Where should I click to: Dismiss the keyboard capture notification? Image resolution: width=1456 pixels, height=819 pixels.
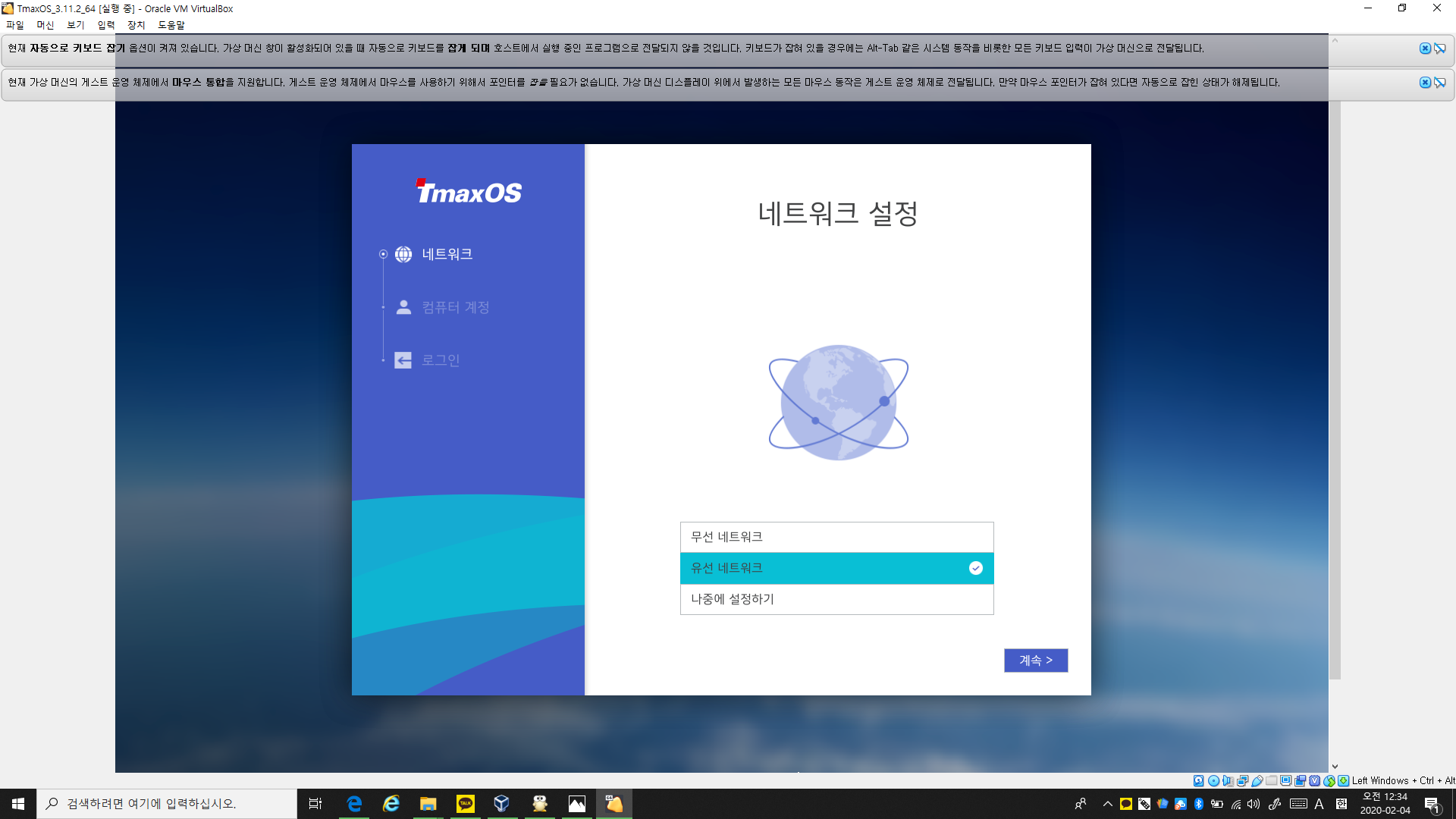click(1425, 49)
